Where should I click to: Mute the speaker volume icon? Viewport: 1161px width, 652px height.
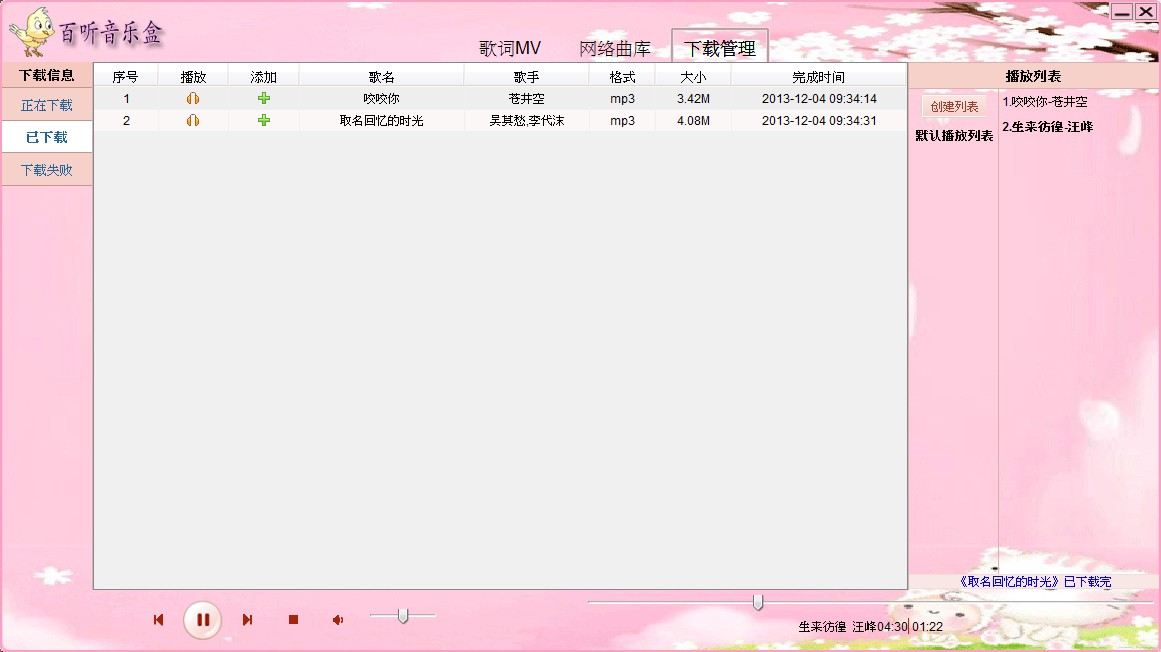coord(338,619)
